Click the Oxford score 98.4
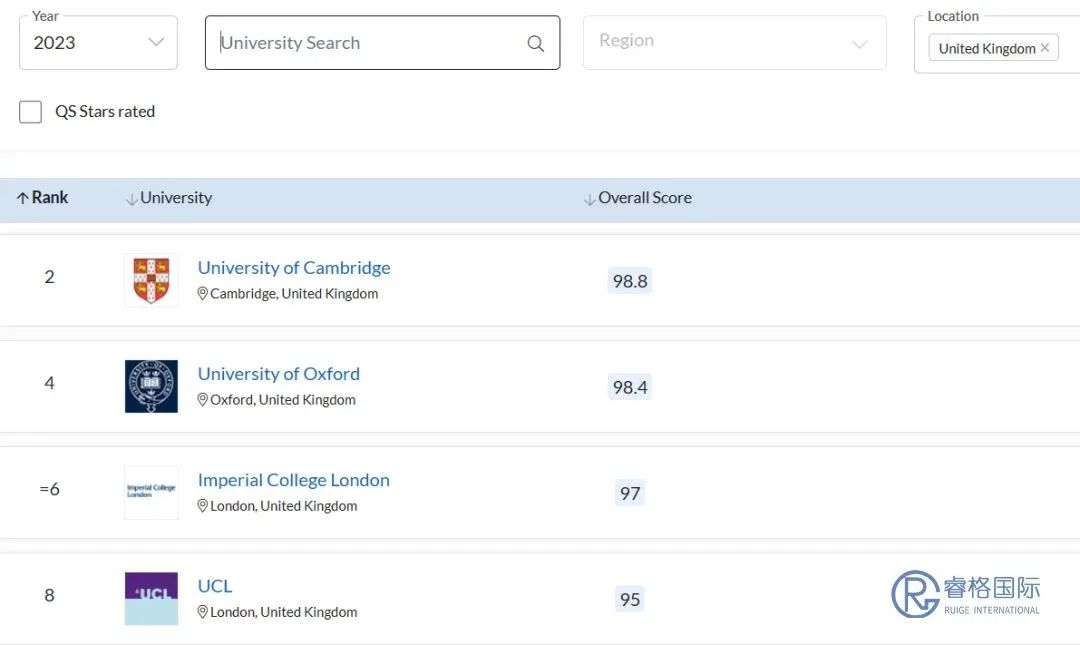 [630, 387]
